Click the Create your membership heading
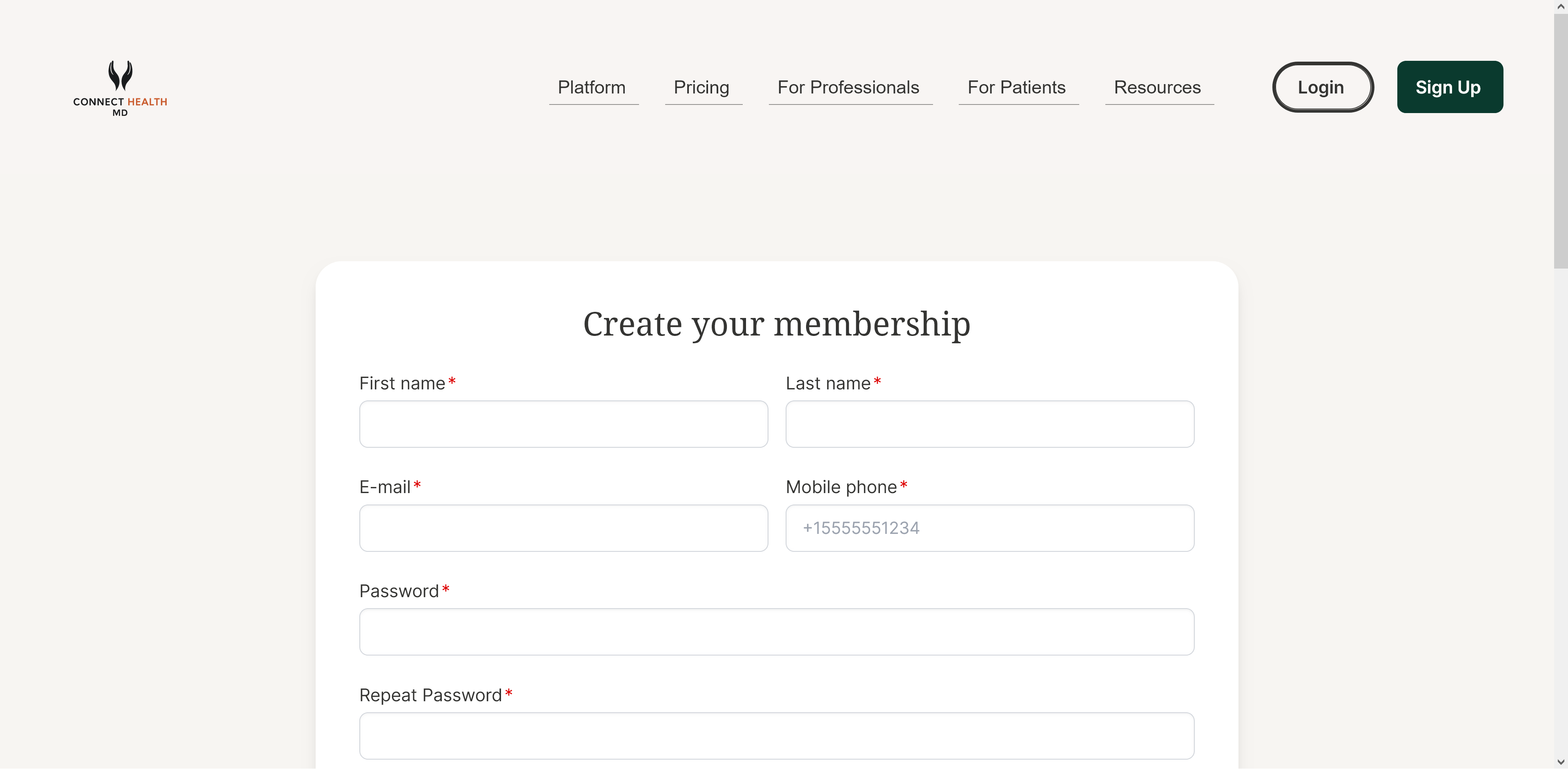Viewport: 1568px width, 769px height. tap(776, 324)
